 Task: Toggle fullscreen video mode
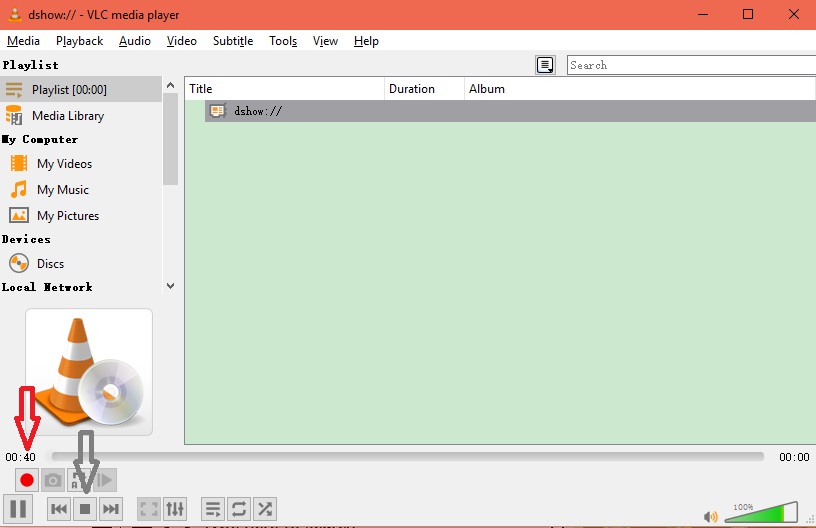point(149,509)
